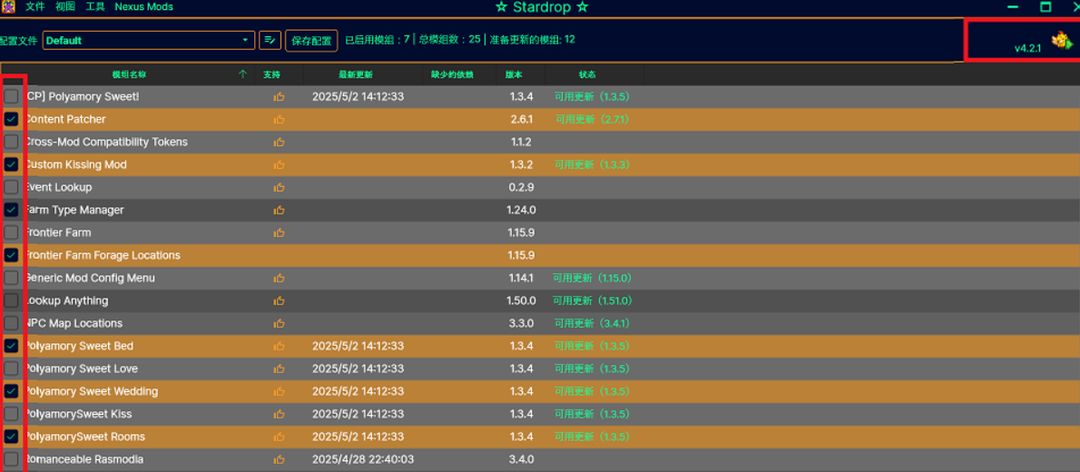Click the sort arrow in the mod name header
This screenshot has width=1080, height=472.
242,74
